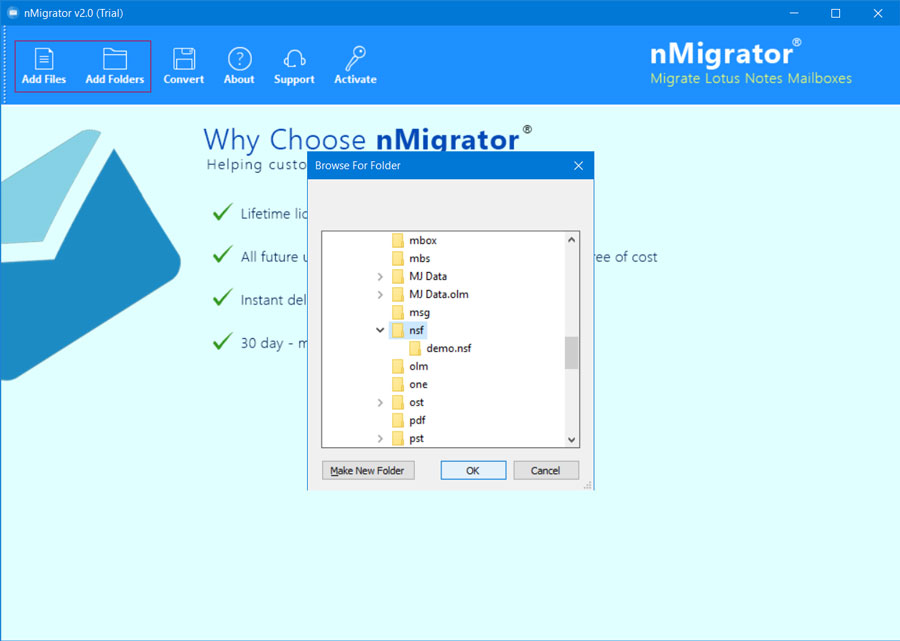Click the olm folder icon
Image resolution: width=900 pixels, height=641 pixels.
pyautogui.click(x=398, y=366)
